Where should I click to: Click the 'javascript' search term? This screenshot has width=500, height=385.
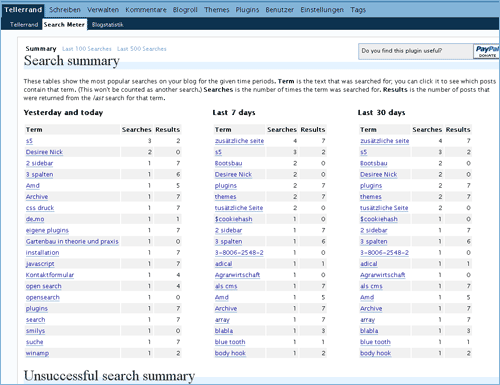[x=40, y=264]
